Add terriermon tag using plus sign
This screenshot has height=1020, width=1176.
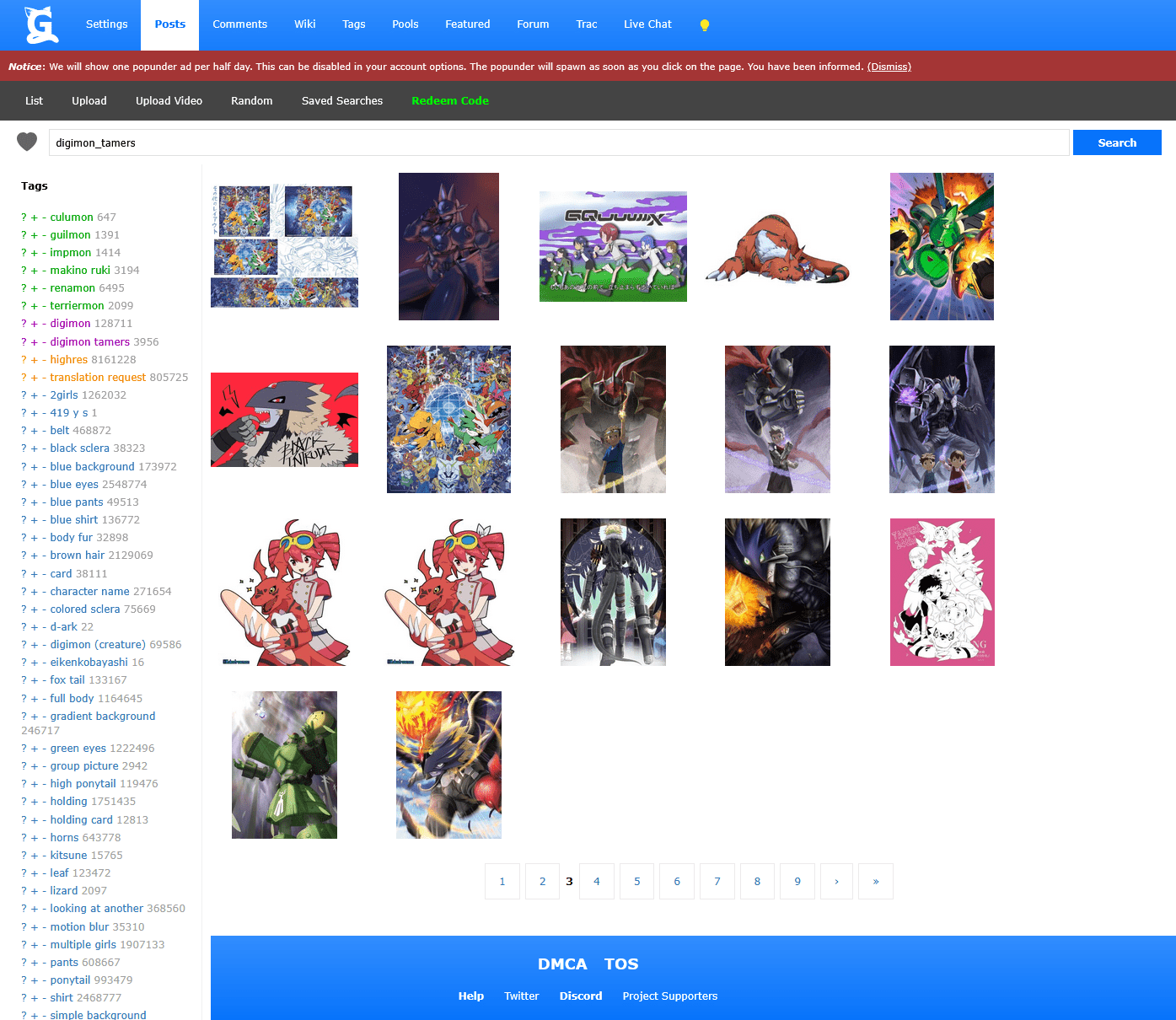point(35,306)
